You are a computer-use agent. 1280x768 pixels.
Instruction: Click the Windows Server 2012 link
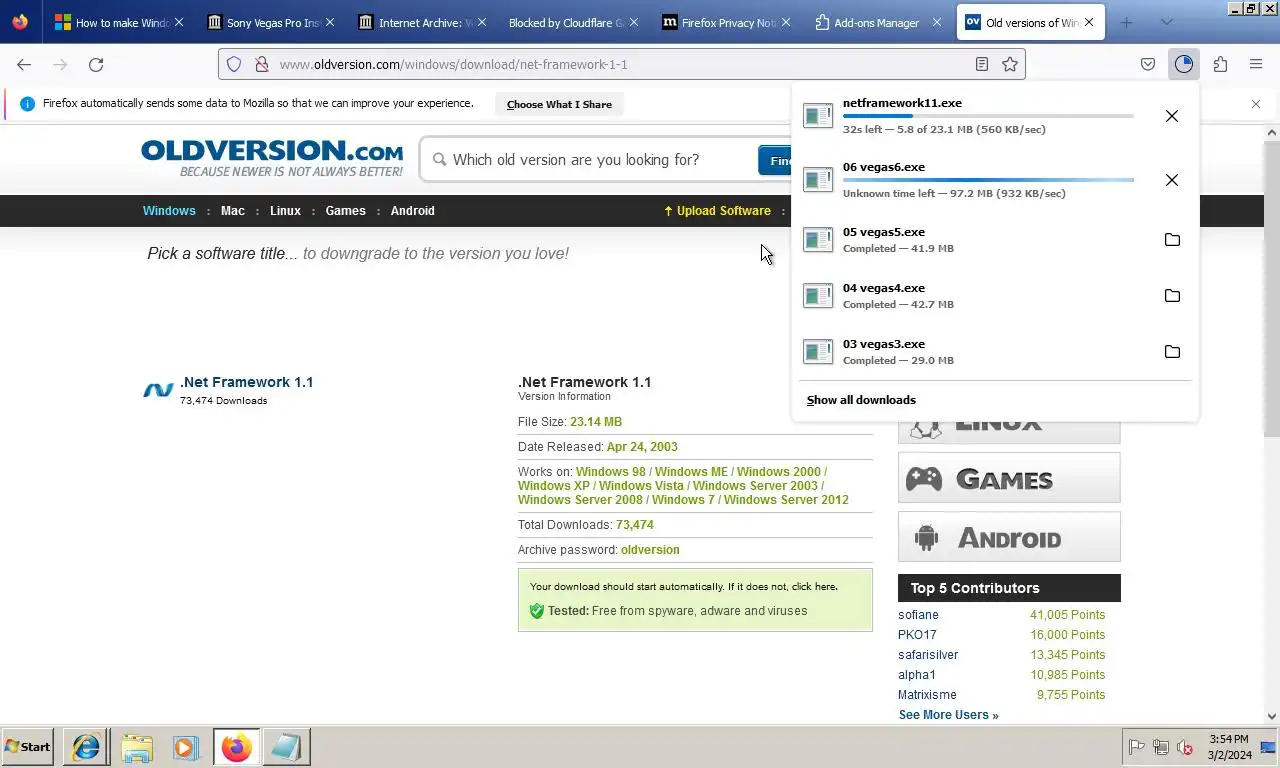click(786, 500)
